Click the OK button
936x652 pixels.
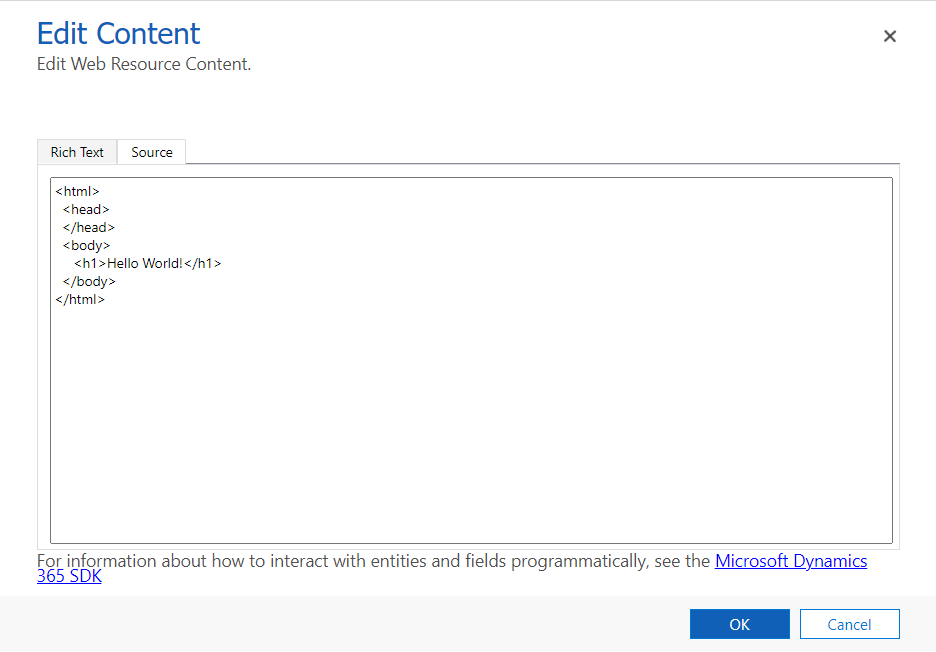click(739, 623)
